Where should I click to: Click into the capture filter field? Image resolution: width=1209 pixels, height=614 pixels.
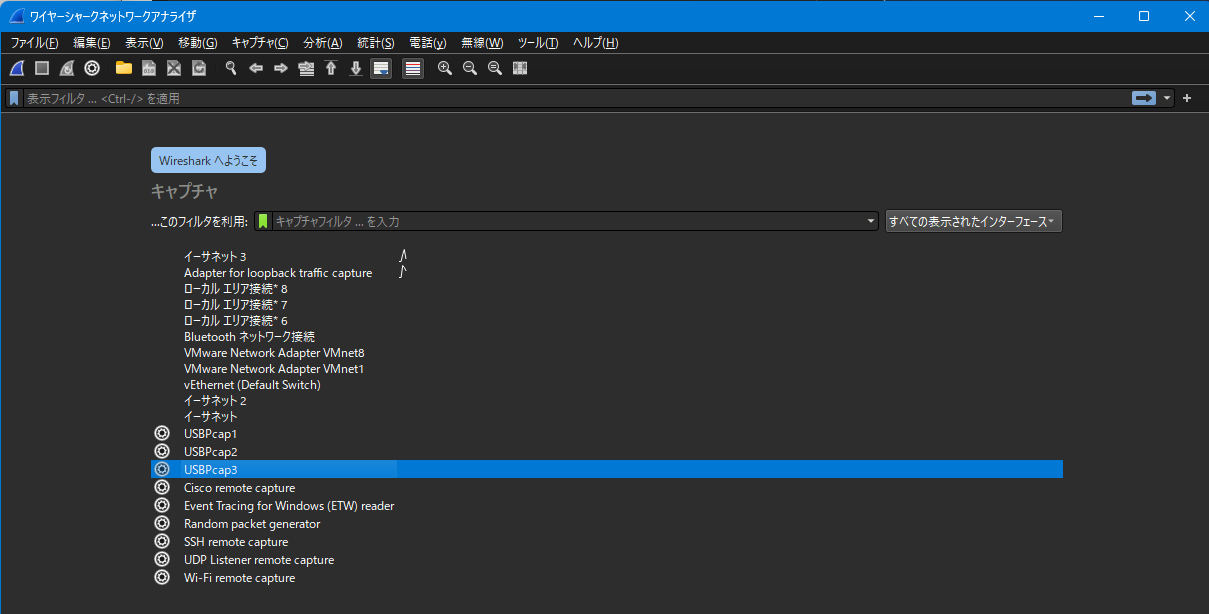[568, 222]
